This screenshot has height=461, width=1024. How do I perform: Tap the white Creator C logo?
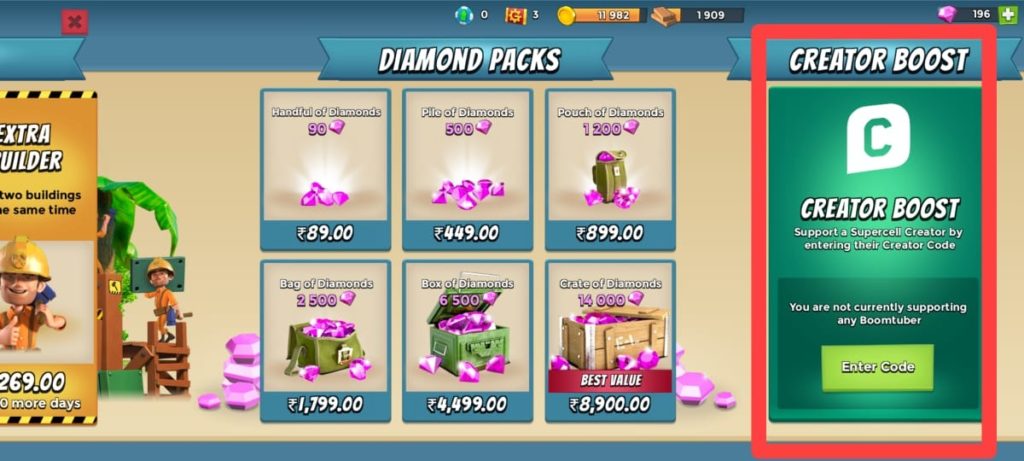pos(878,138)
